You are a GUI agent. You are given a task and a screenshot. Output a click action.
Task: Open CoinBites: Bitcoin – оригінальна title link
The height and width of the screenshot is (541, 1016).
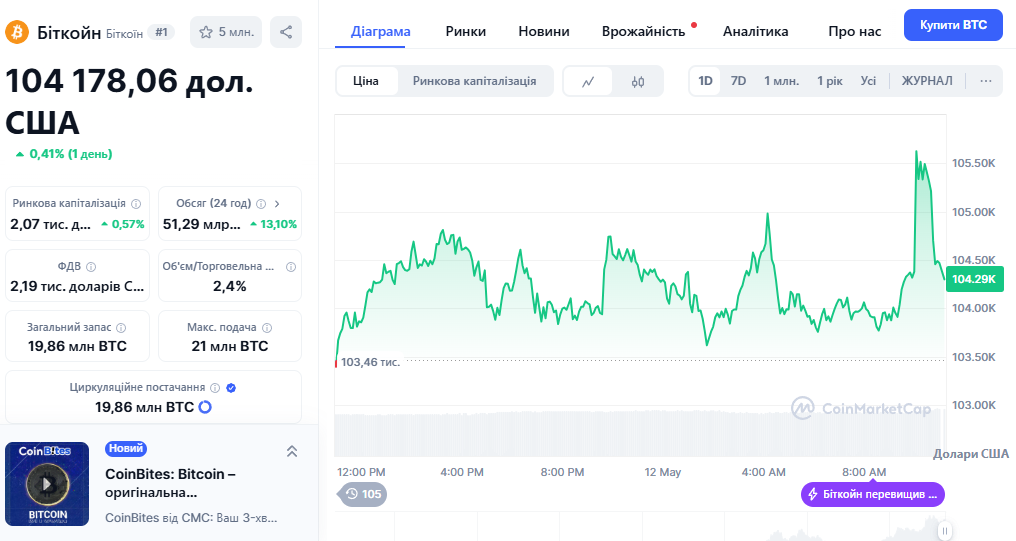(170, 483)
